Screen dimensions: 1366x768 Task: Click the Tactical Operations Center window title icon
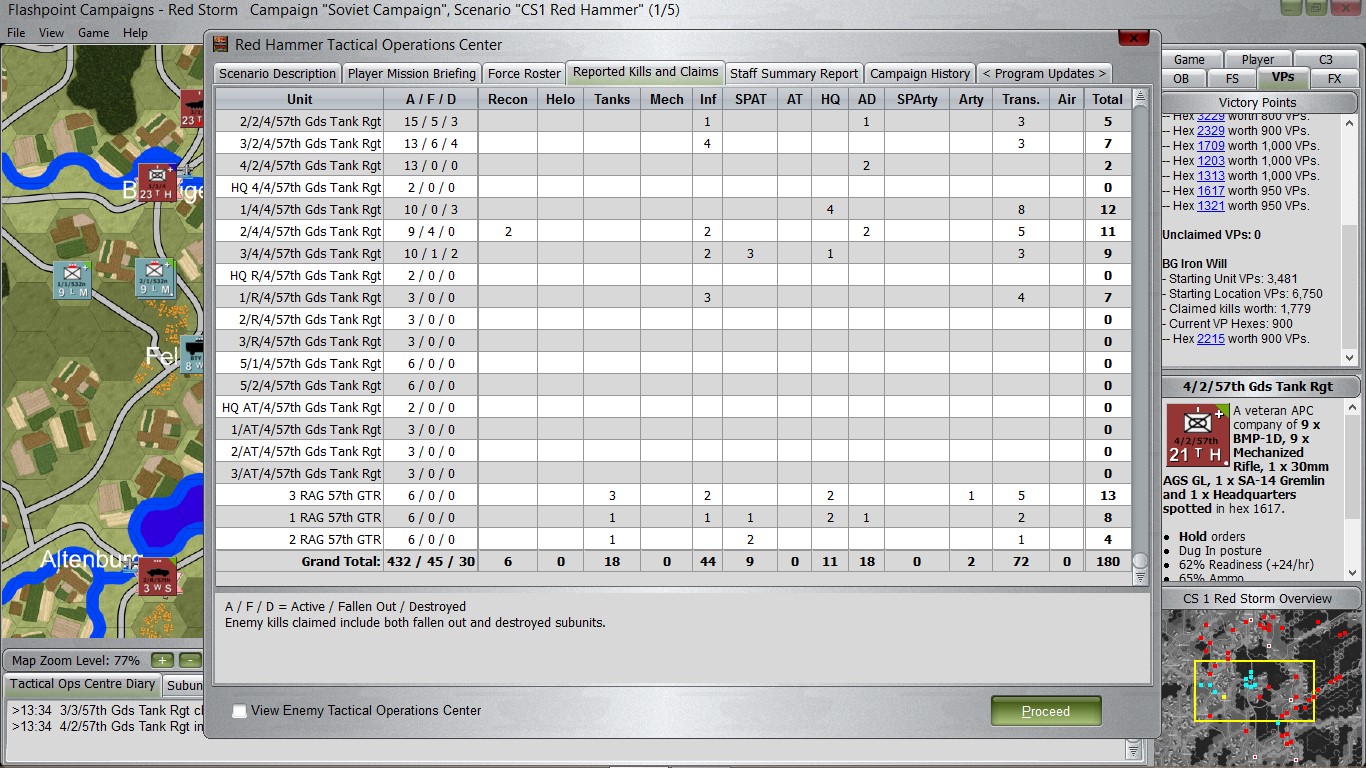coord(221,45)
